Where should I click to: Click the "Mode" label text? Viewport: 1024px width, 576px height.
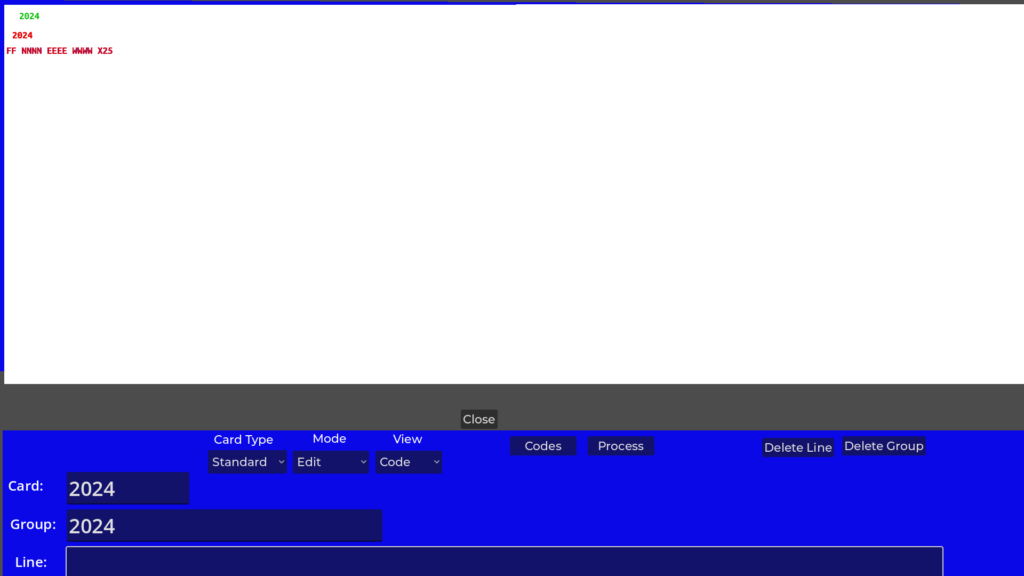point(329,439)
